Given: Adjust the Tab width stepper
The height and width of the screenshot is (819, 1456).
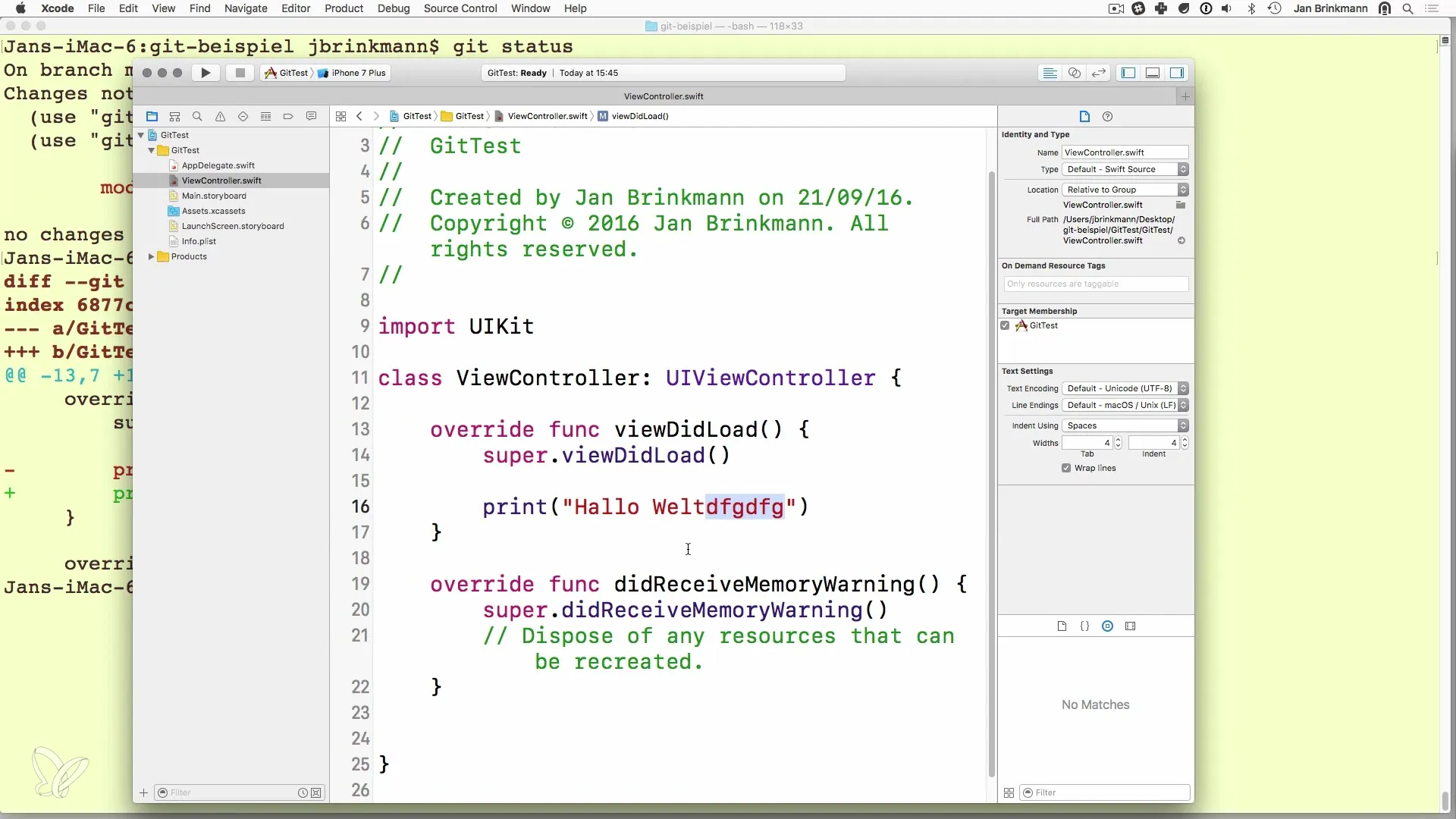Looking at the screenshot, I should [x=1118, y=443].
